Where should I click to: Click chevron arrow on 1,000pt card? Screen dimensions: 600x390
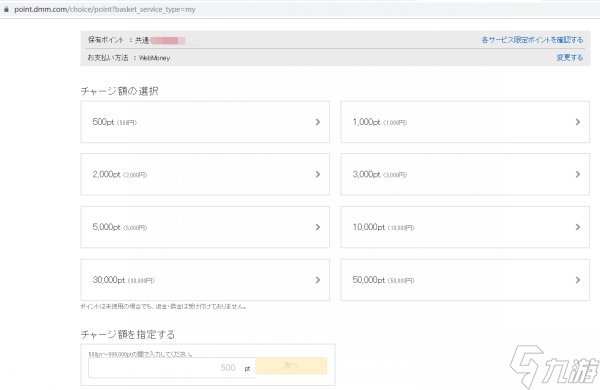pos(578,122)
